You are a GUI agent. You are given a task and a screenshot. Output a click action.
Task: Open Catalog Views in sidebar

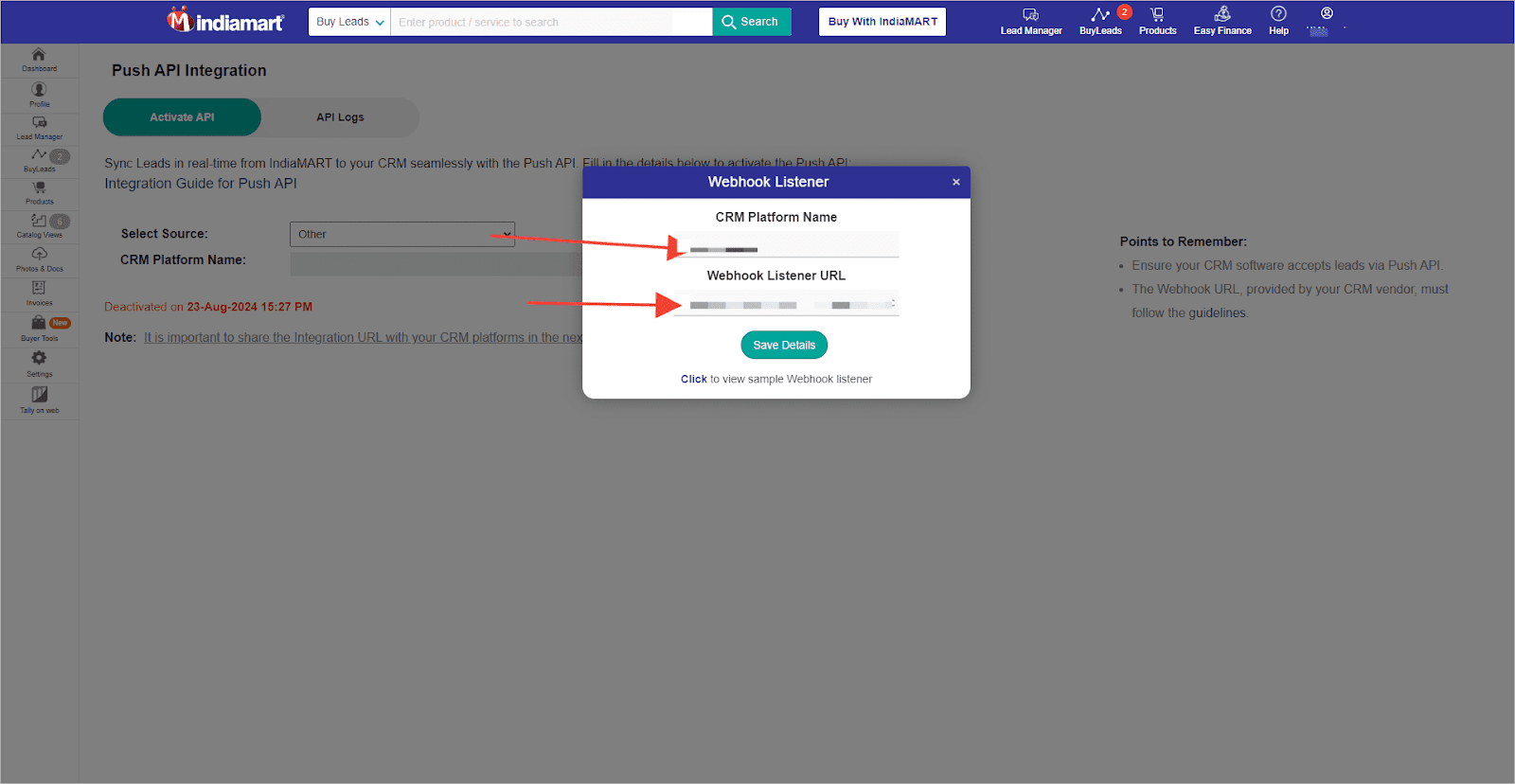pyautogui.click(x=39, y=226)
